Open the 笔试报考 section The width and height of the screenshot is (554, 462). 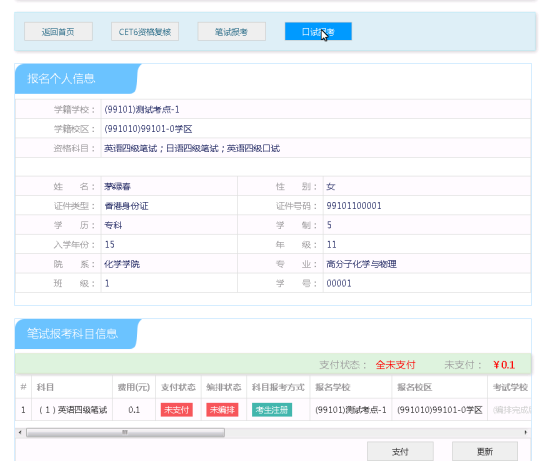point(231,32)
